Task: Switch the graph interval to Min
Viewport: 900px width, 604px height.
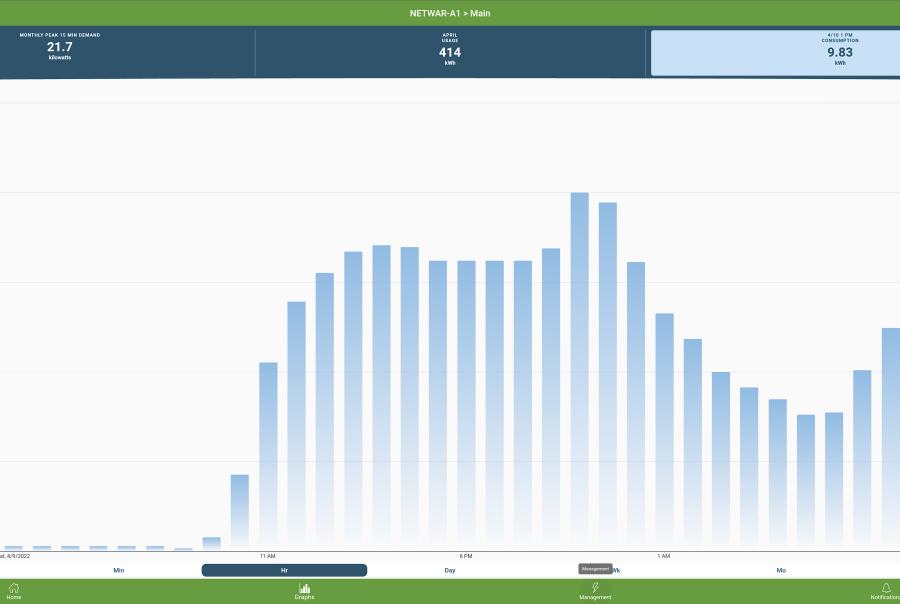Action: coord(119,570)
